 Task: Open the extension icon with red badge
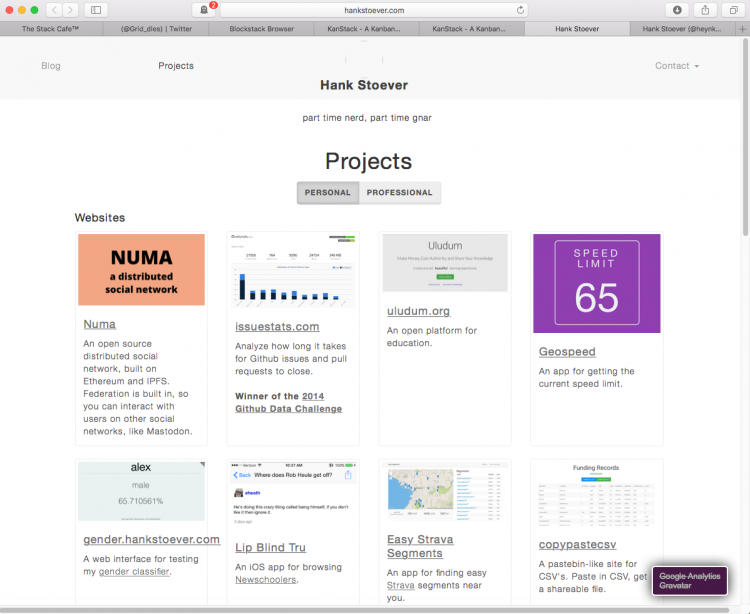(x=204, y=10)
